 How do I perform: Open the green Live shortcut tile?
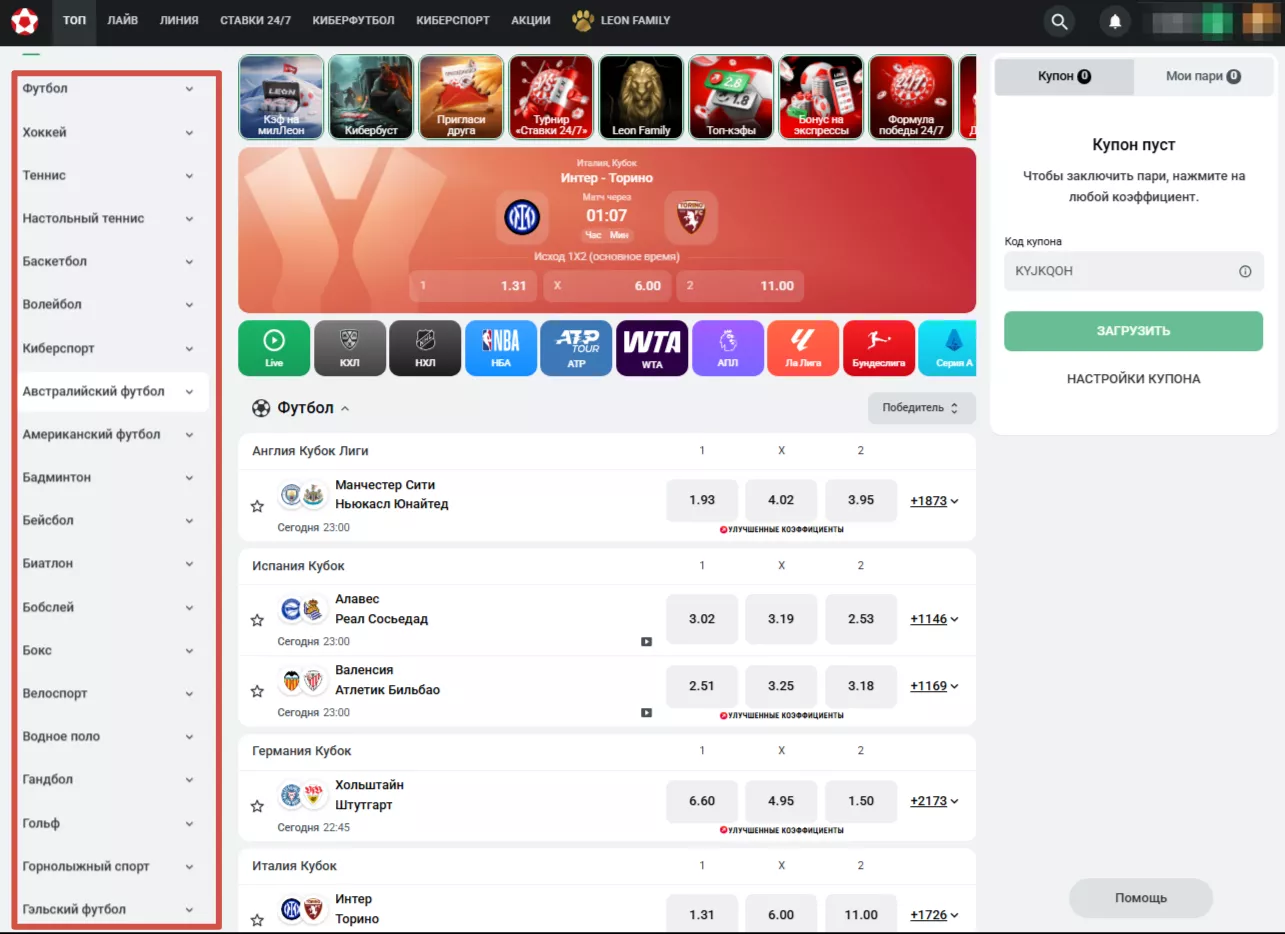pos(274,348)
